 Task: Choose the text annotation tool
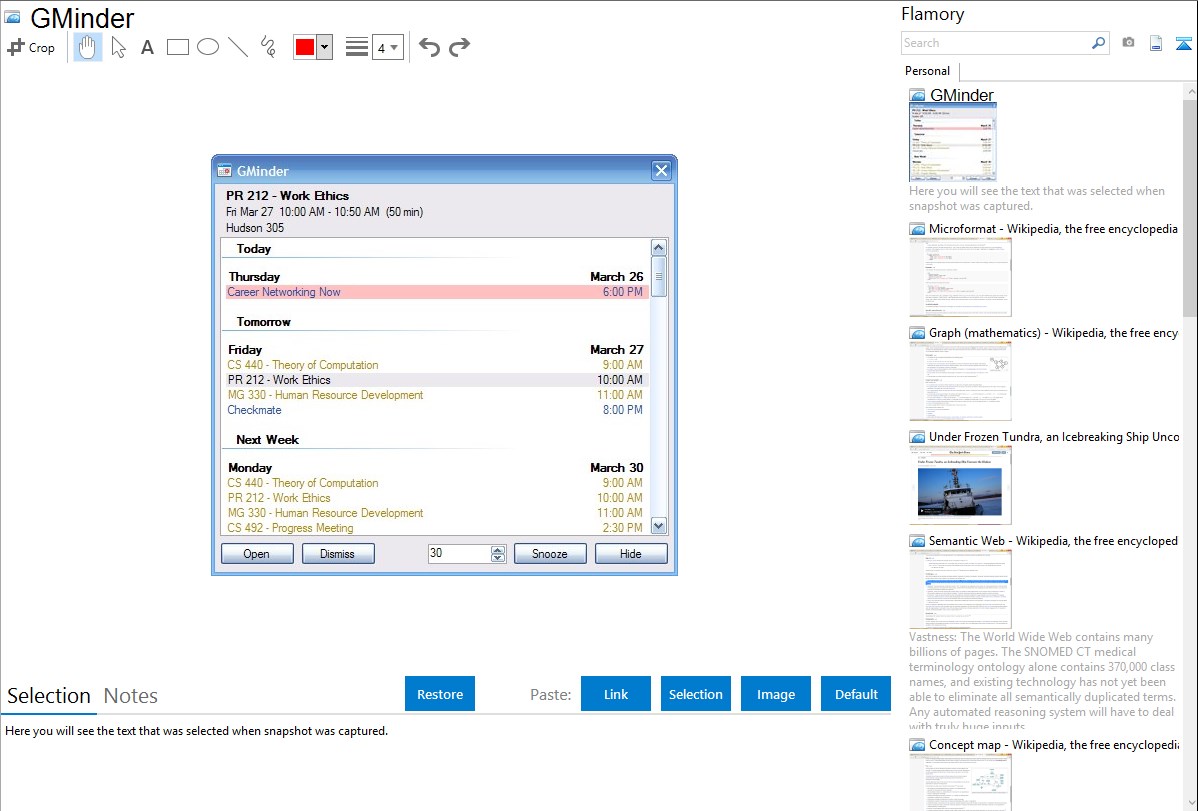pyautogui.click(x=147, y=47)
